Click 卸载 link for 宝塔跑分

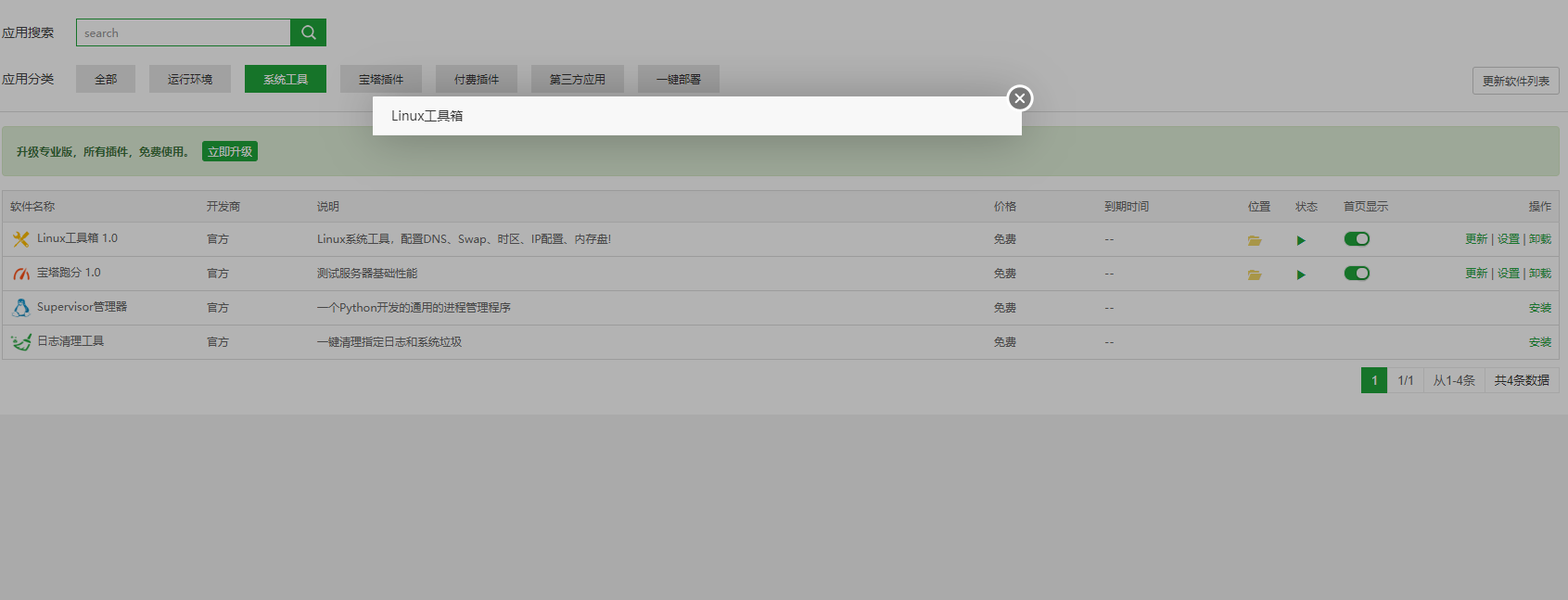click(x=1540, y=274)
